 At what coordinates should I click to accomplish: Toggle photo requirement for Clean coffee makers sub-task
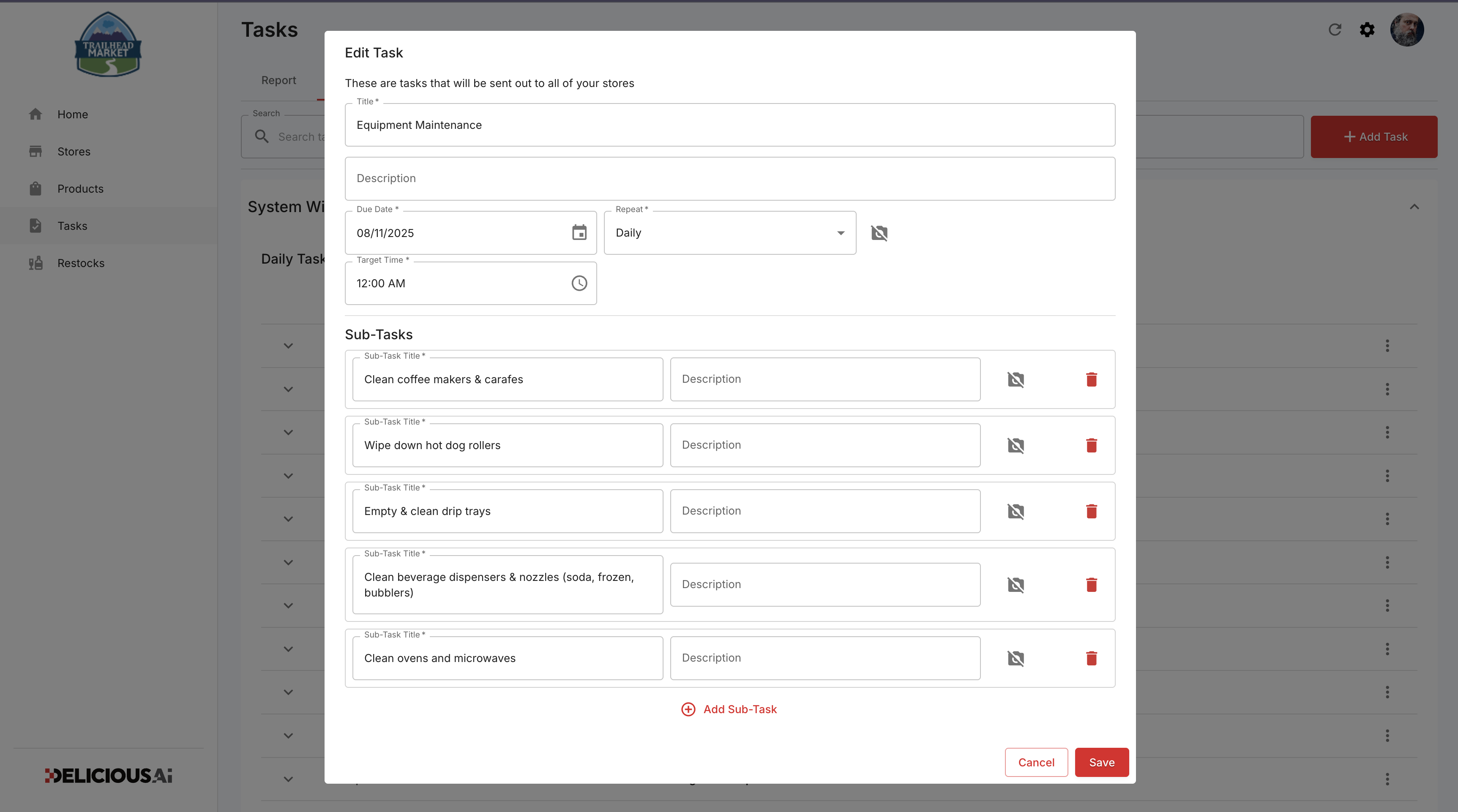tap(1016, 379)
